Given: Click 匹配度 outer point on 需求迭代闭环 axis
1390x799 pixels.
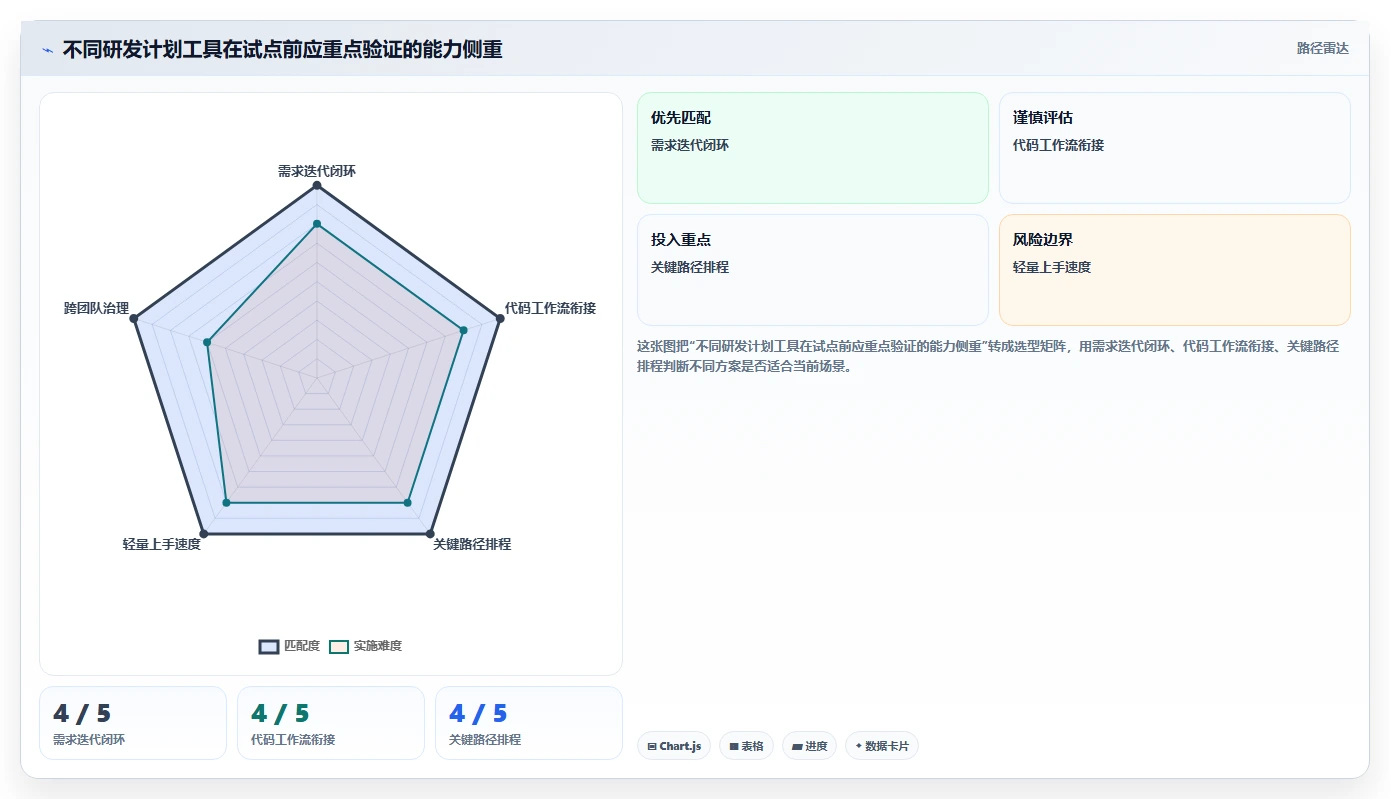Looking at the screenshot, I should 317,185.
